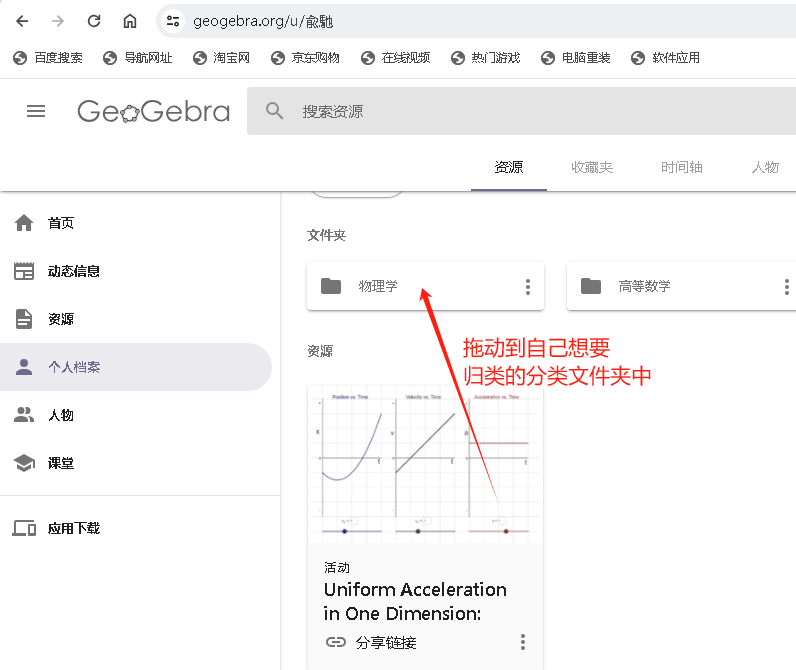Click the 资源 section heading above the card
796x670 pixels.
pyautogui.click(x=320, y=351)
